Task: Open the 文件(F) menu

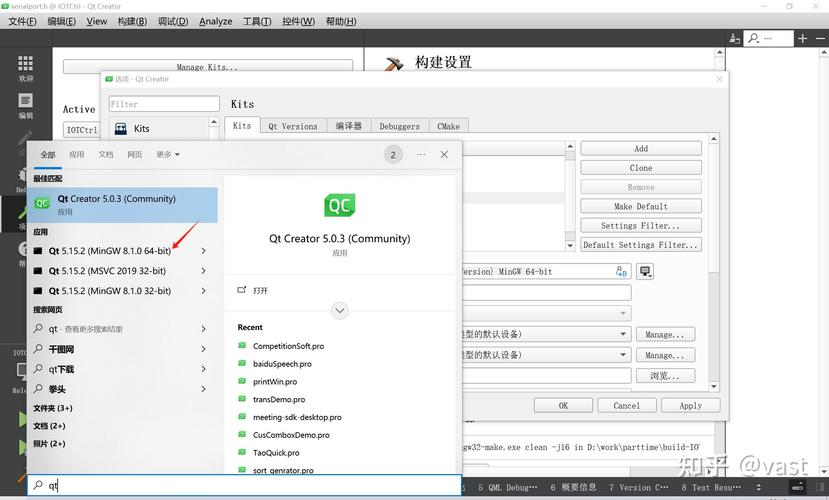Action: tap(22, 21)
